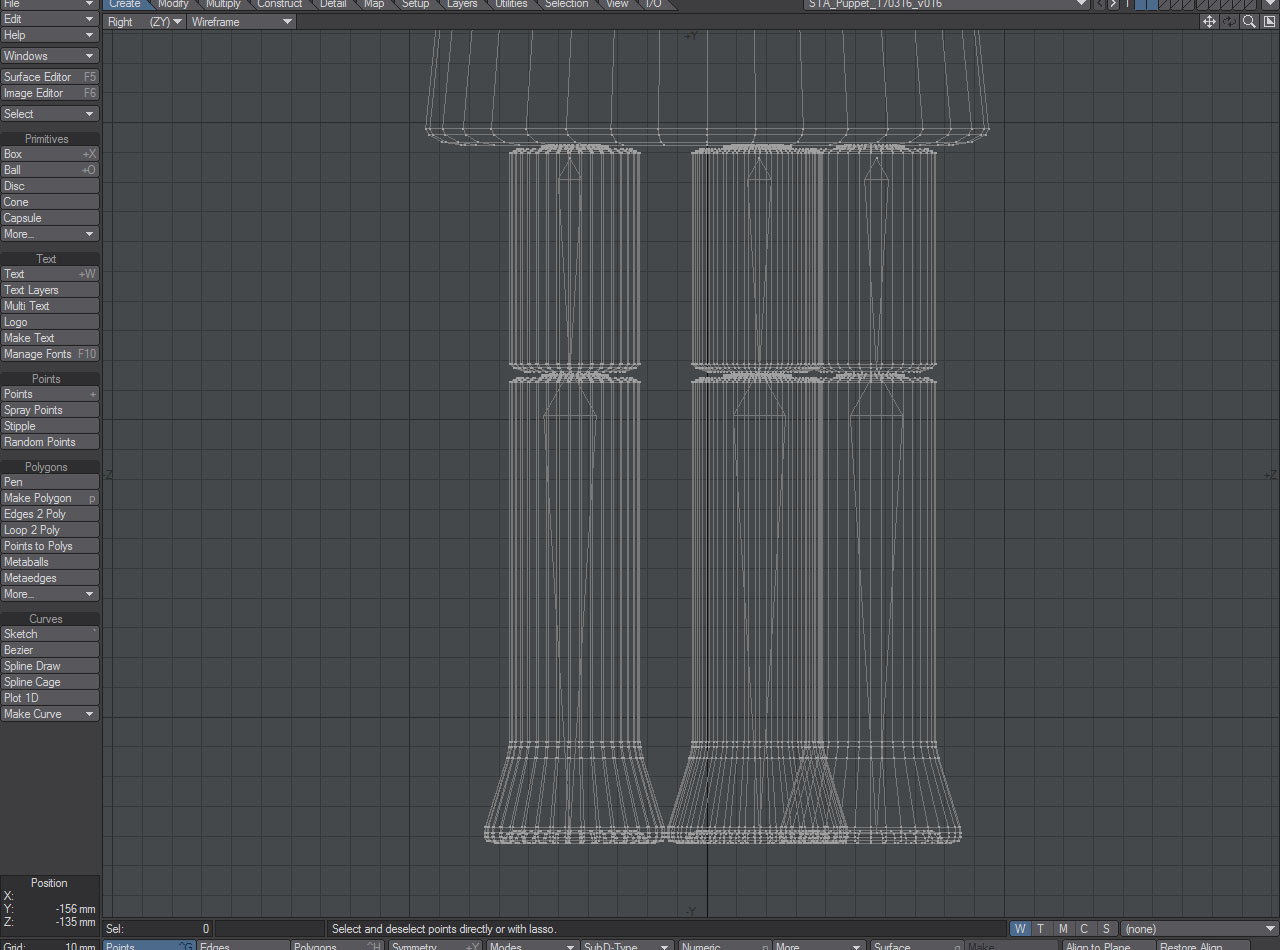
Task: Switch to the Multiply tab
Action: point(223,4)
